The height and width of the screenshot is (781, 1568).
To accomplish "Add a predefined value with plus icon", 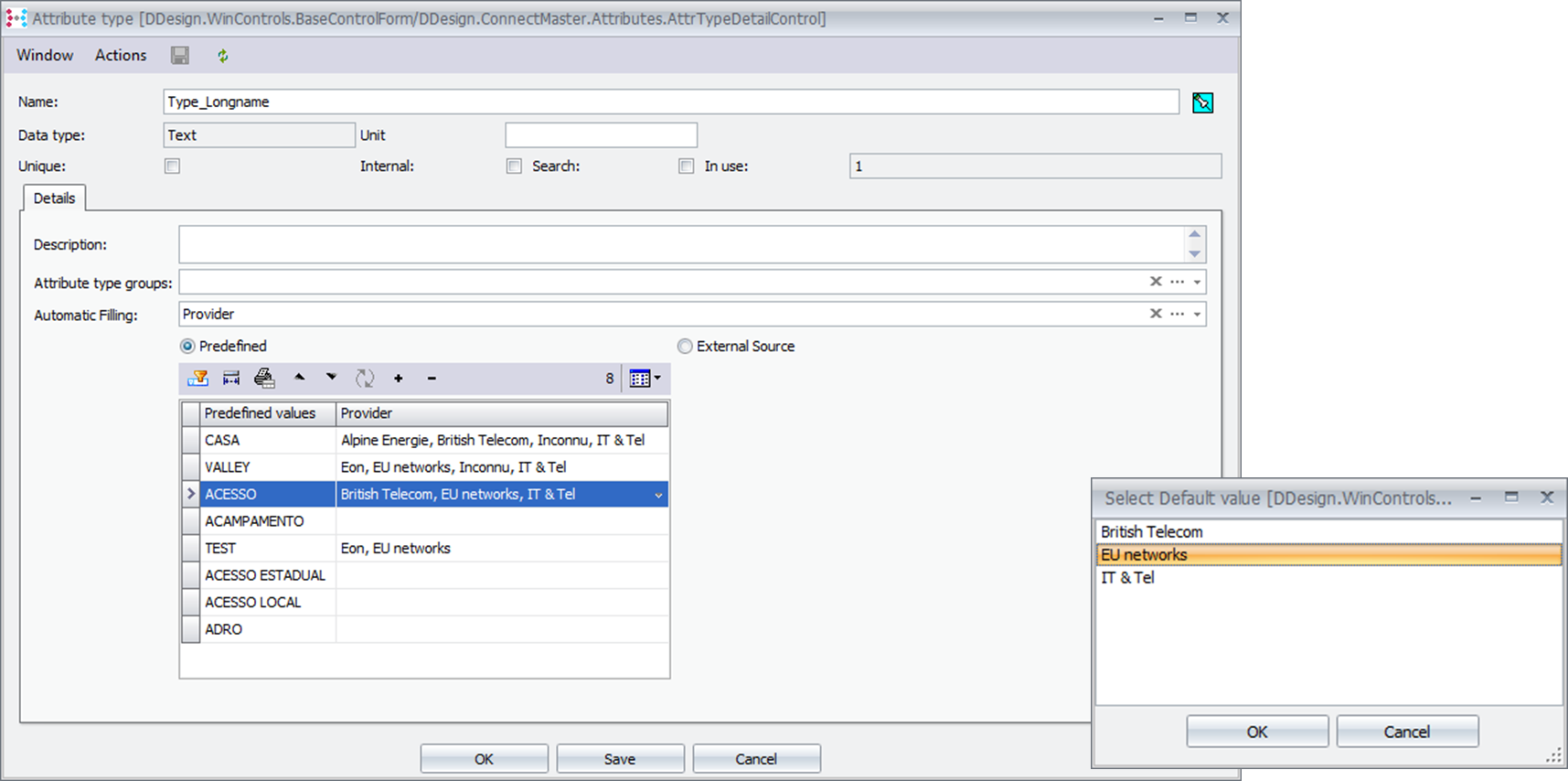I will click(x=399, y=379).
